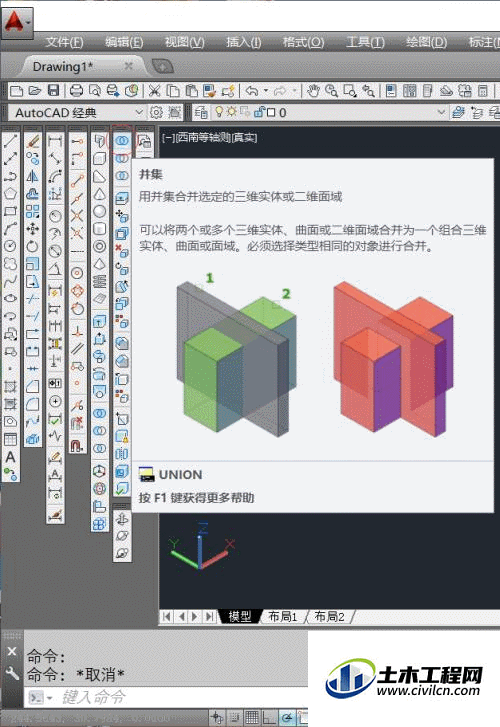Close the Drawing1* document tab
The image size is (500, 727).
tap(128, 66)
